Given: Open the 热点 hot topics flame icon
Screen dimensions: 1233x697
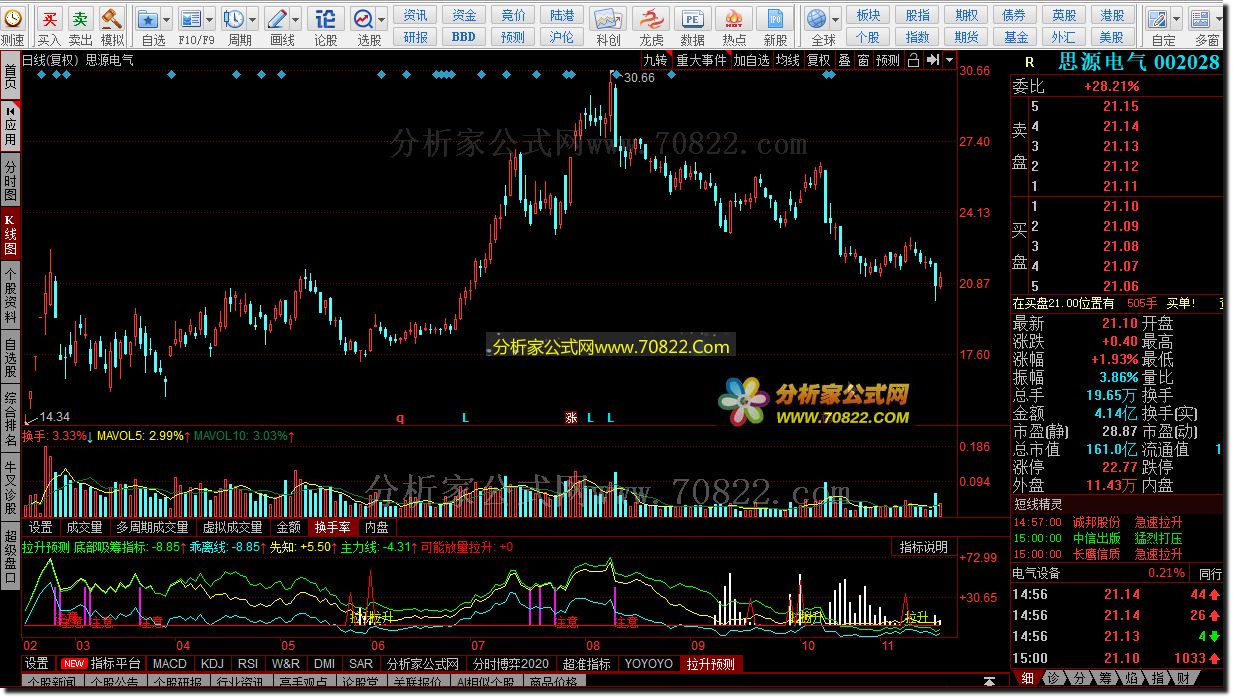Looking at the screenshot, I should point(734,18).
